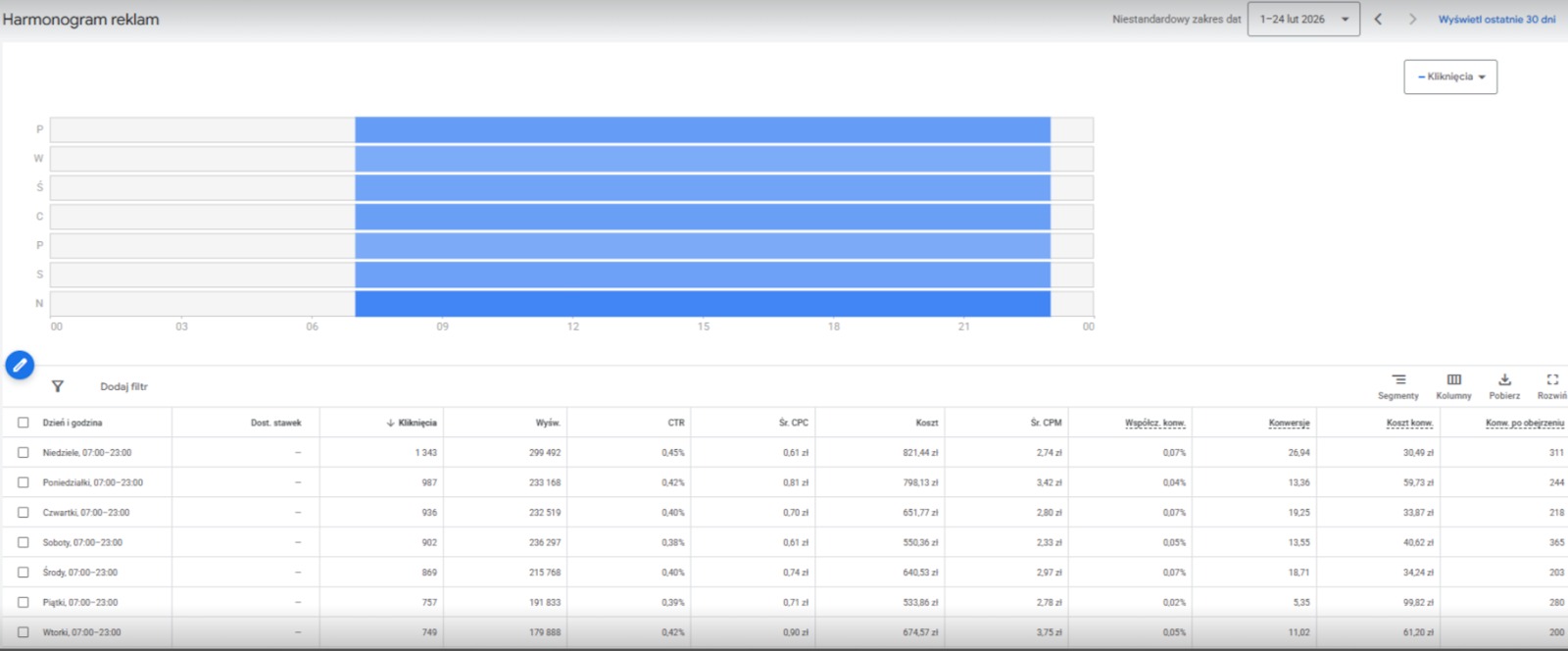Check the select-all checkbox in table header
1568x651 pixels.
pos(23,423)
